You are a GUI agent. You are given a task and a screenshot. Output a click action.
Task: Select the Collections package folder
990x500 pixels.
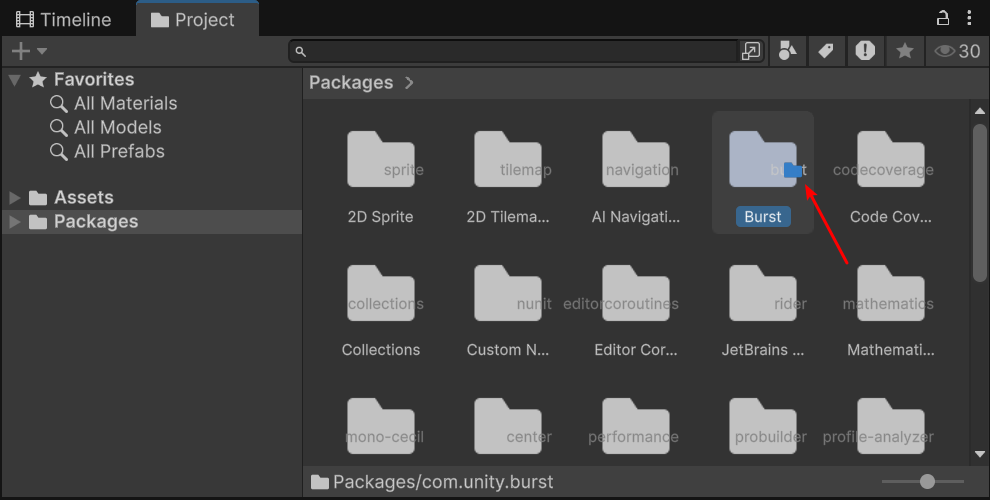381,293
